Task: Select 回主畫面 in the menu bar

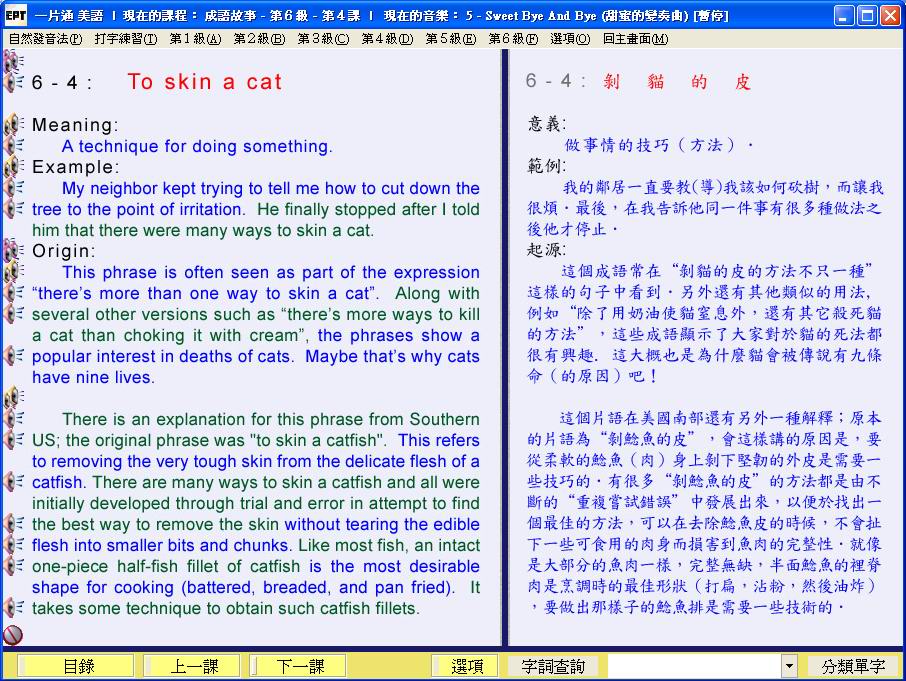Action: [x=635, y=39]
